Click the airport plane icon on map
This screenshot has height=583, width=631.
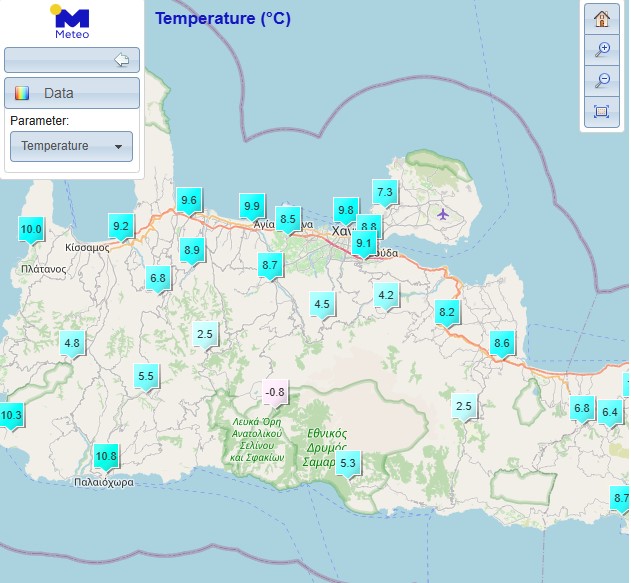click(444, 213)
